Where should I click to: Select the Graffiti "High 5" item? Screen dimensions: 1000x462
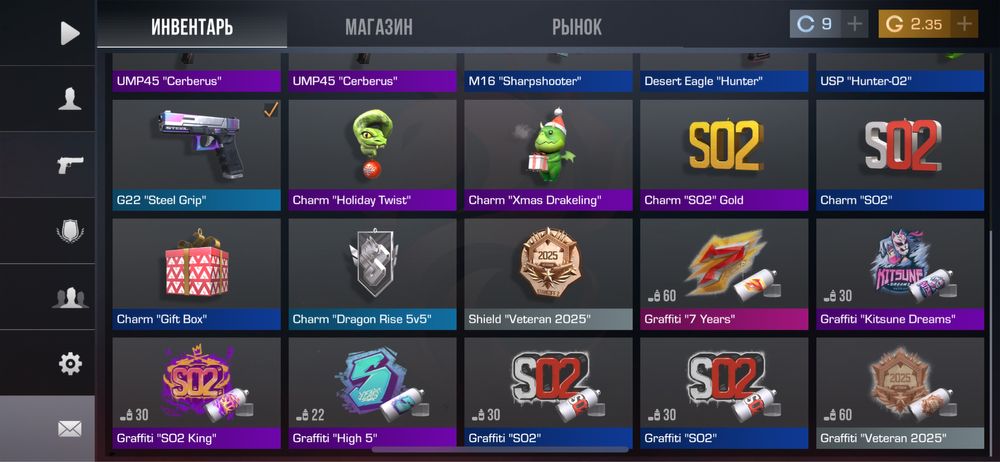(x=372, y=393)
